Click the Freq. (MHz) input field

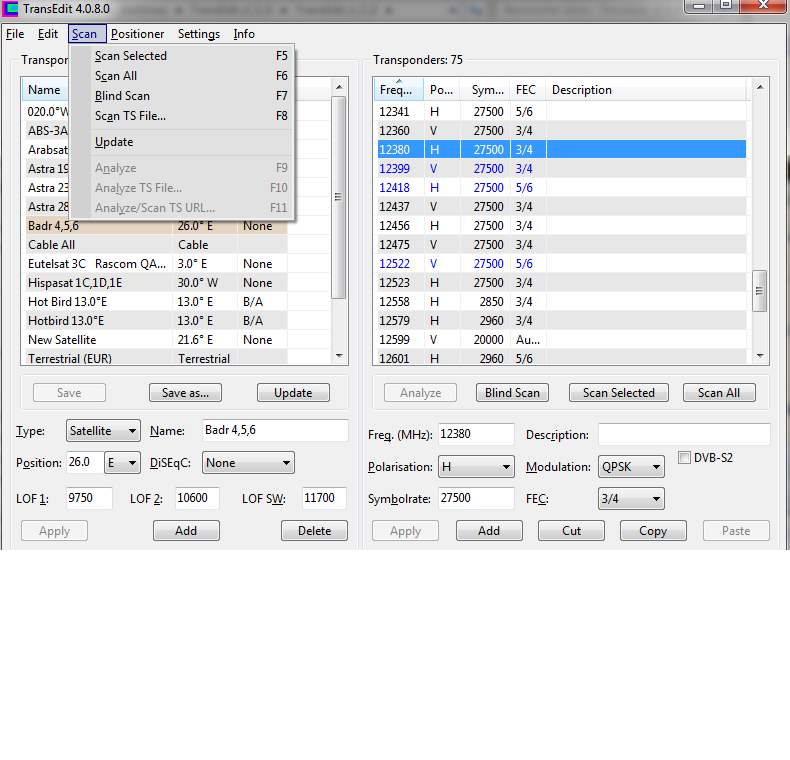click(476, 435)
